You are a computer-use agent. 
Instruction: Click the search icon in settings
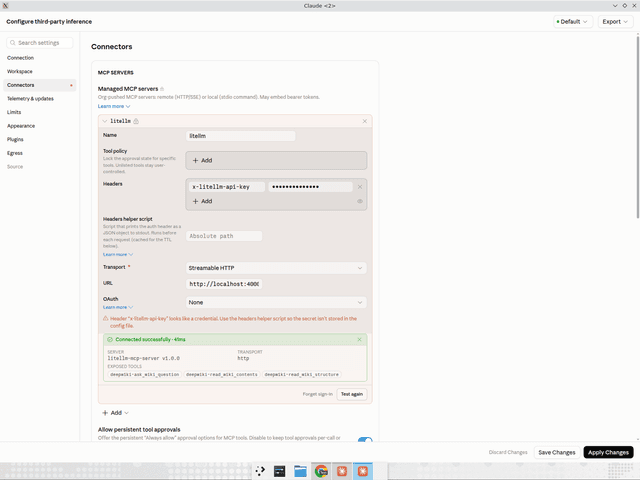click(13, 43)
